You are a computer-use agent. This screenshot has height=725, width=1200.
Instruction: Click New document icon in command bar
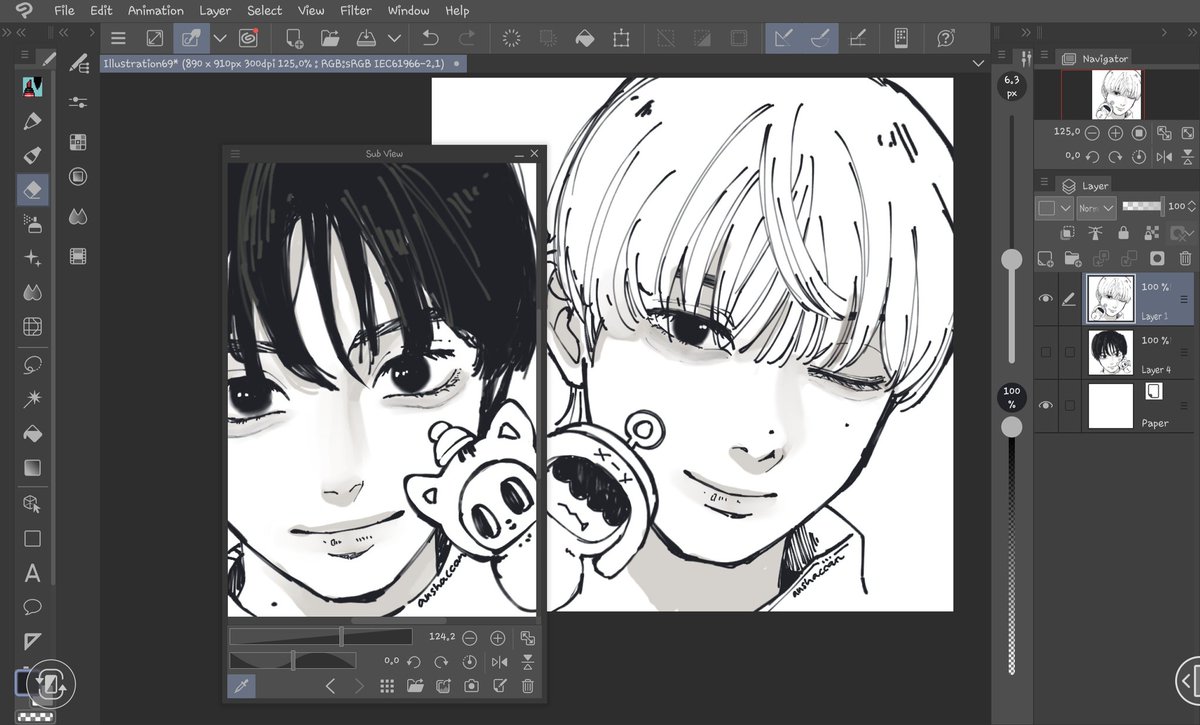294,38
